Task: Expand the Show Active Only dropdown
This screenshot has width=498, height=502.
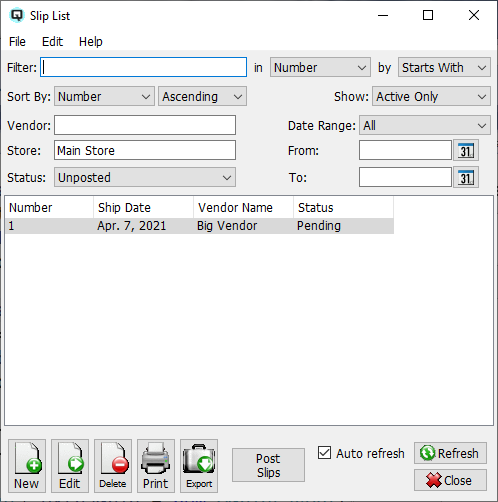Action: (x=431, y=96)
